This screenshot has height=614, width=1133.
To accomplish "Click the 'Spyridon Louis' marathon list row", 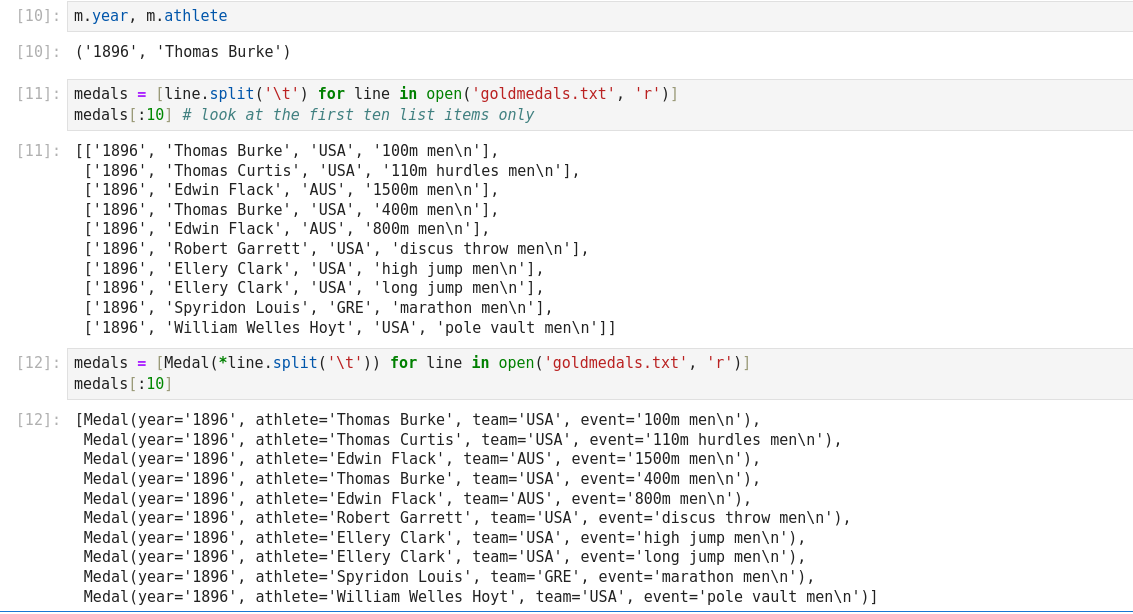I will click(x=318, y=308).
